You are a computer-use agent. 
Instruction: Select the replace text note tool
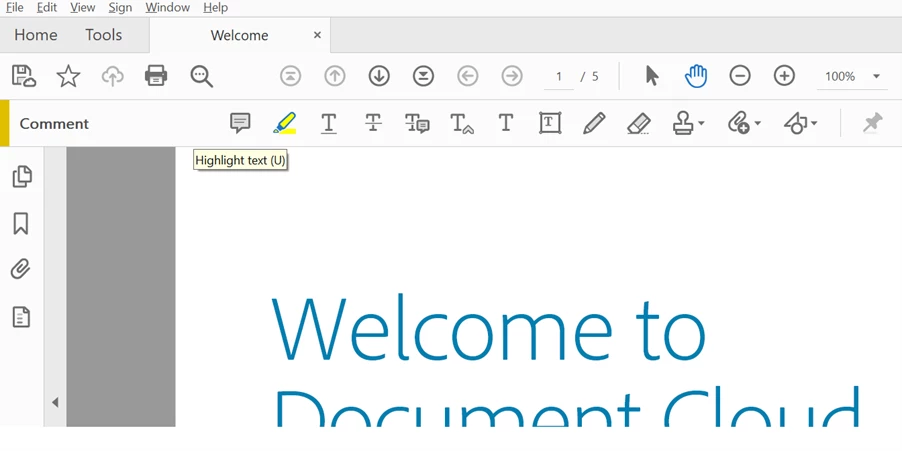click(417, 123)
